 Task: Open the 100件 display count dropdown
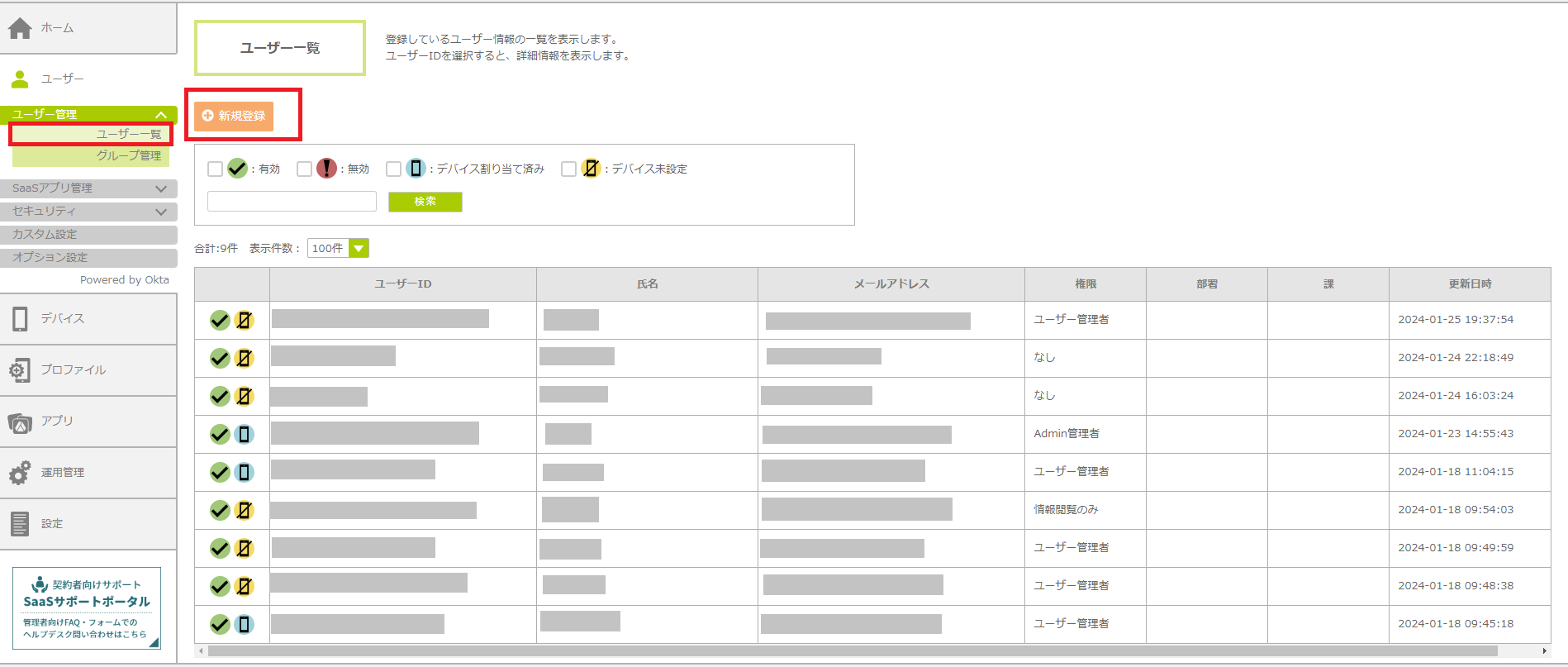click(x=359, y=249)
